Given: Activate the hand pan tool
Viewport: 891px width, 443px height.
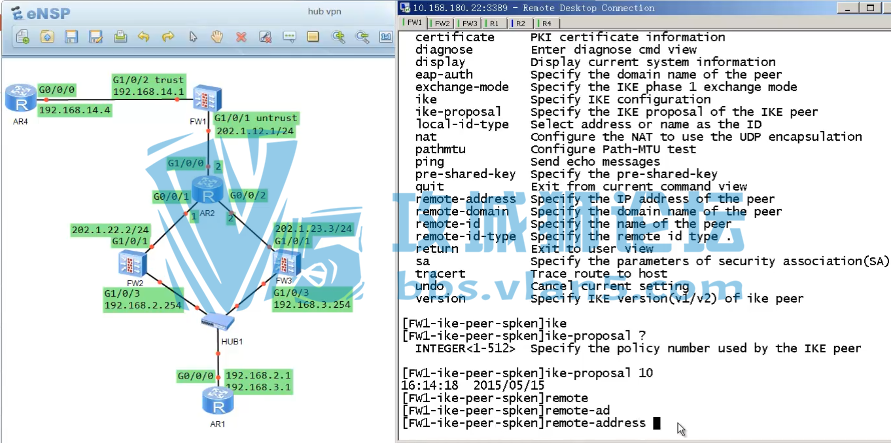Looking at the screenshot, I should tap(216, 37).
